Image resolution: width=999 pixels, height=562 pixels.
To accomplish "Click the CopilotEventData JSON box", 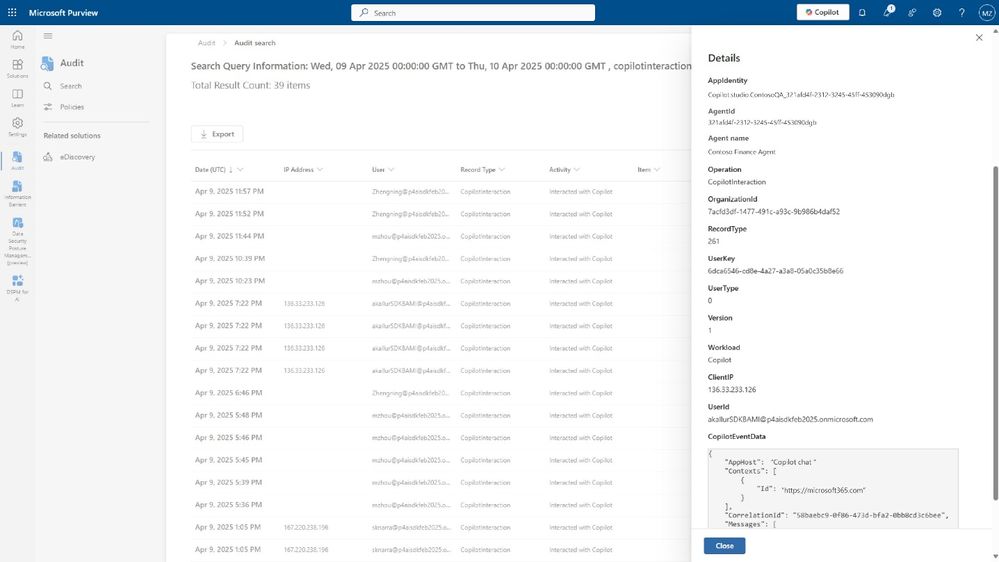I will 833,488.
